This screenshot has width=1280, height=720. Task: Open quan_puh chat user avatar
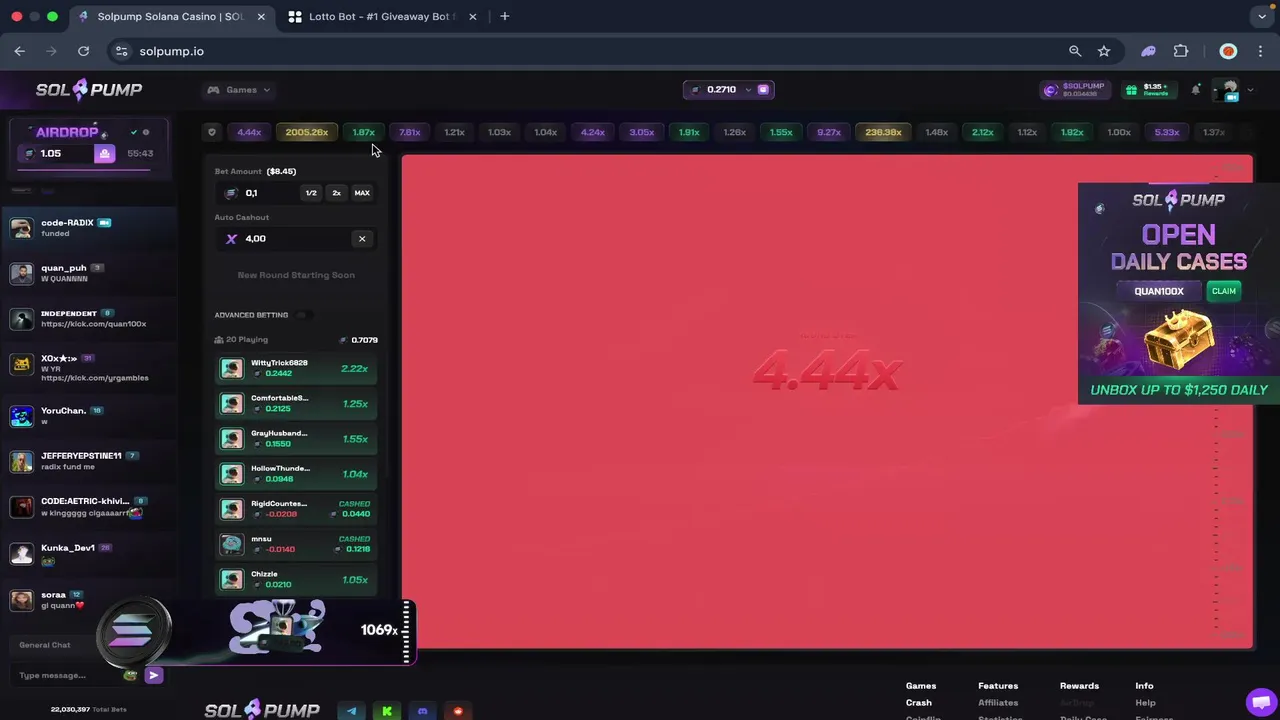(x=21, y=273)
